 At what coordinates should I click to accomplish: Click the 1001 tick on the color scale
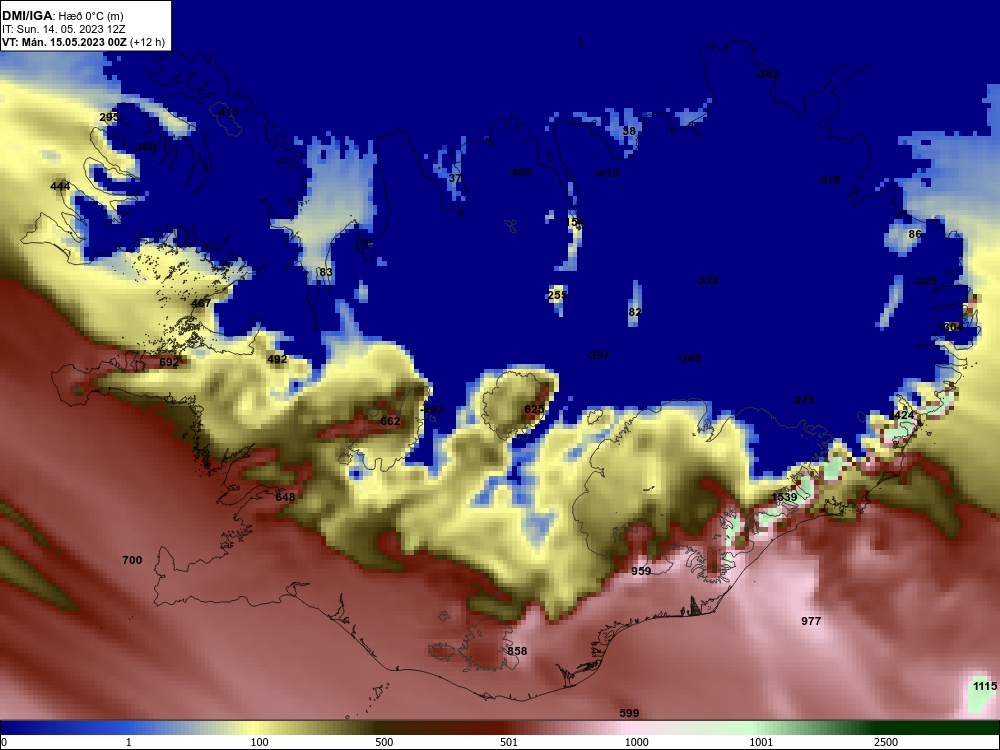761,742
